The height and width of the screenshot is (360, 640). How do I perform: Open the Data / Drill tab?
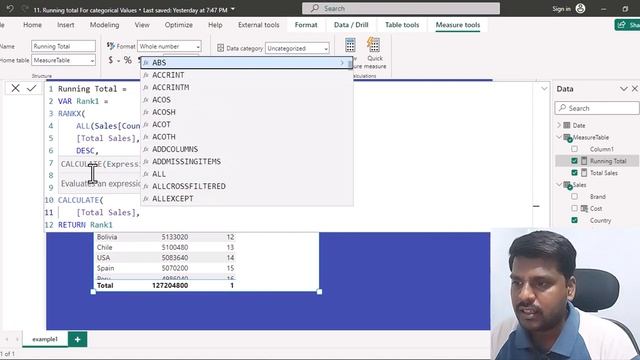(x=351, y=25)
